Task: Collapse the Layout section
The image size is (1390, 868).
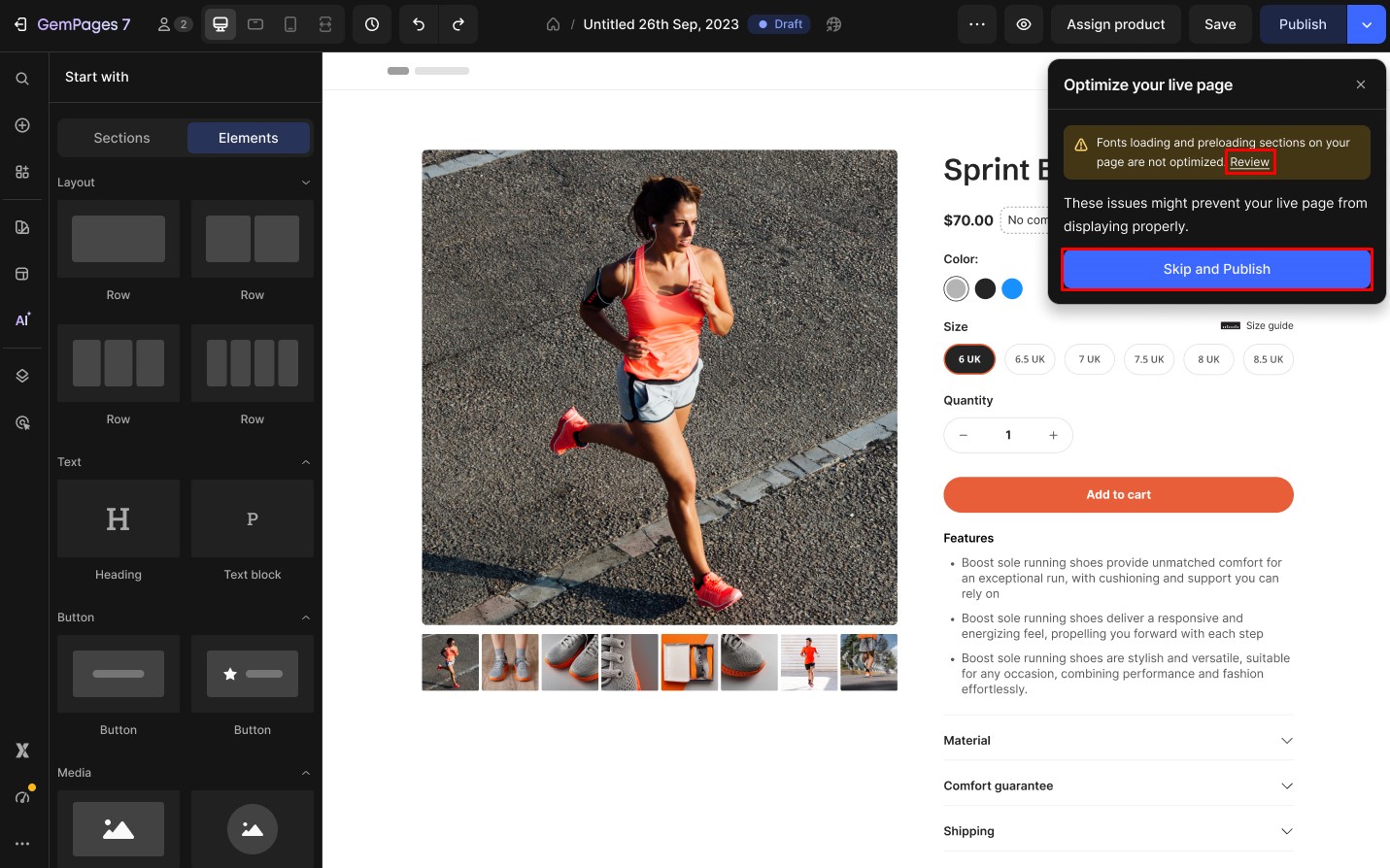Action: coord(306,183)
